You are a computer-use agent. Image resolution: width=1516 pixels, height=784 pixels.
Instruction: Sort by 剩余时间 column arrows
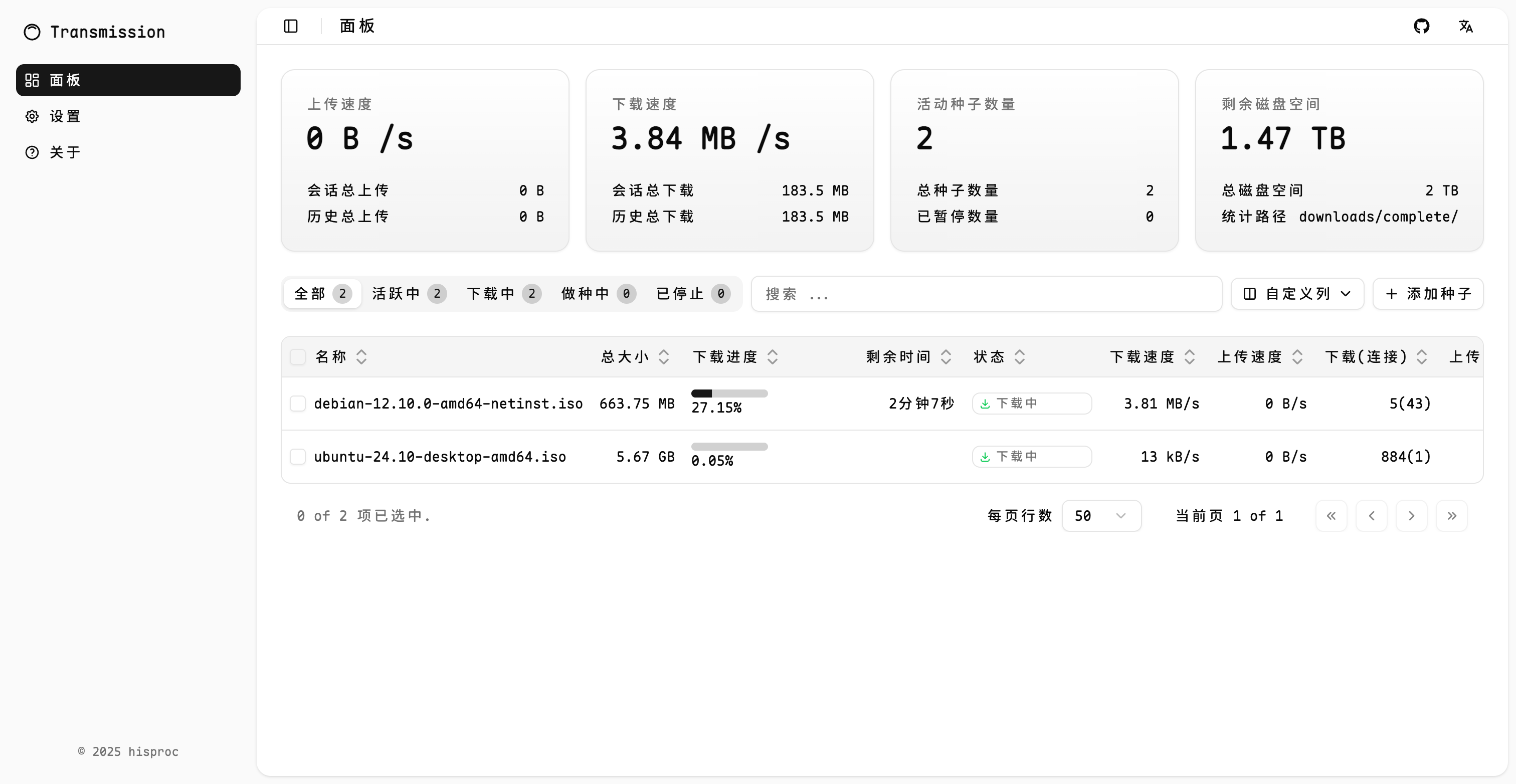(x=945, y=357)
